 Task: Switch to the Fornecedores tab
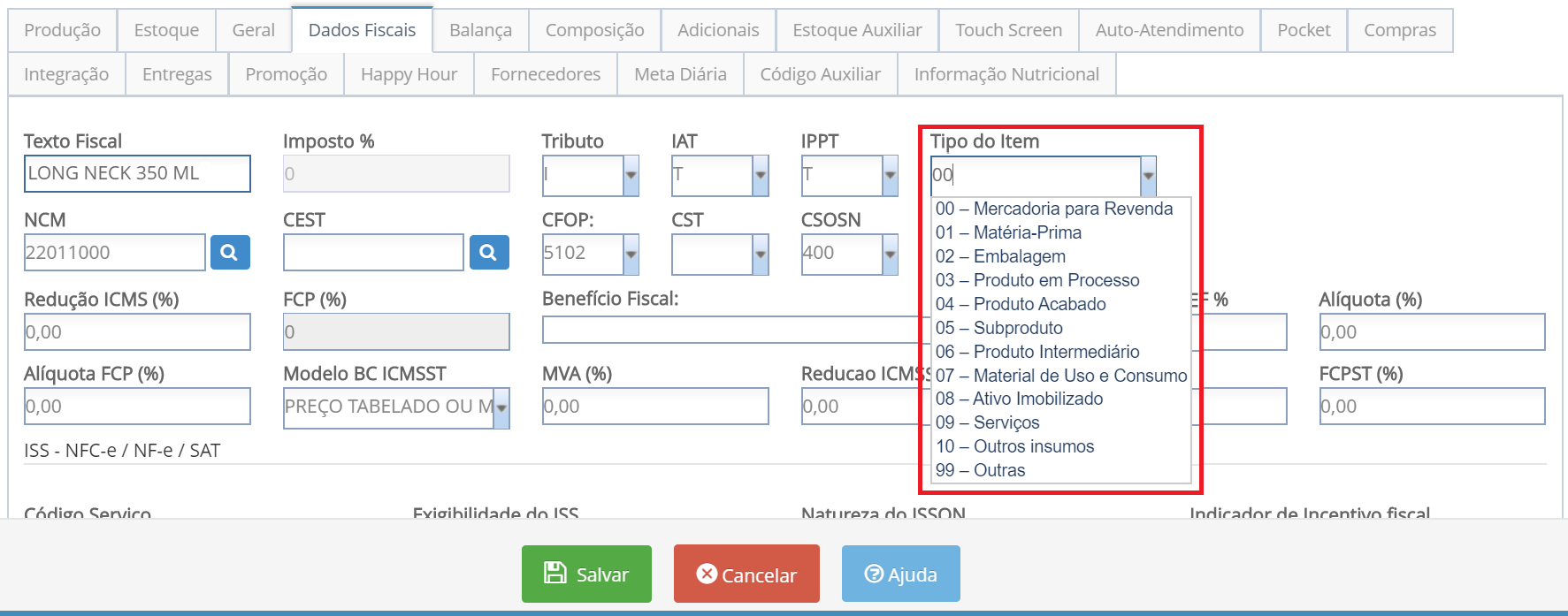pos(546,74)
